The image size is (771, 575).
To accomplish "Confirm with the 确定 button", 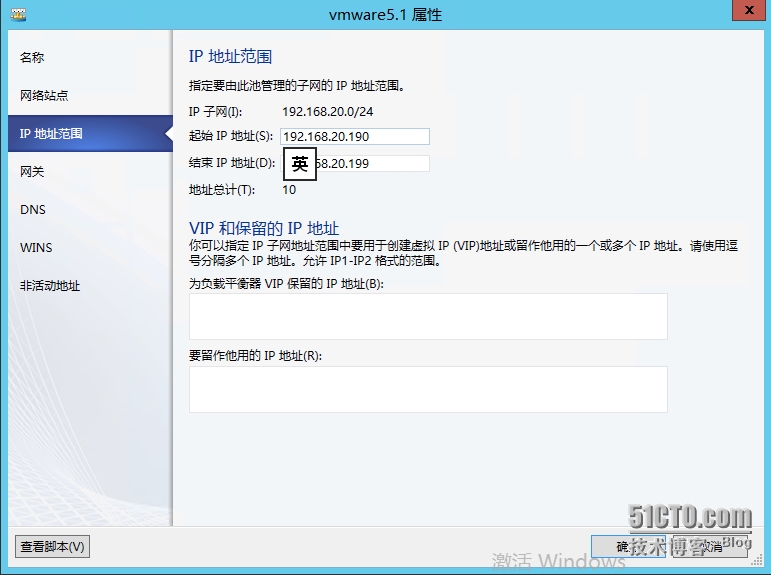I will point(628,546).
